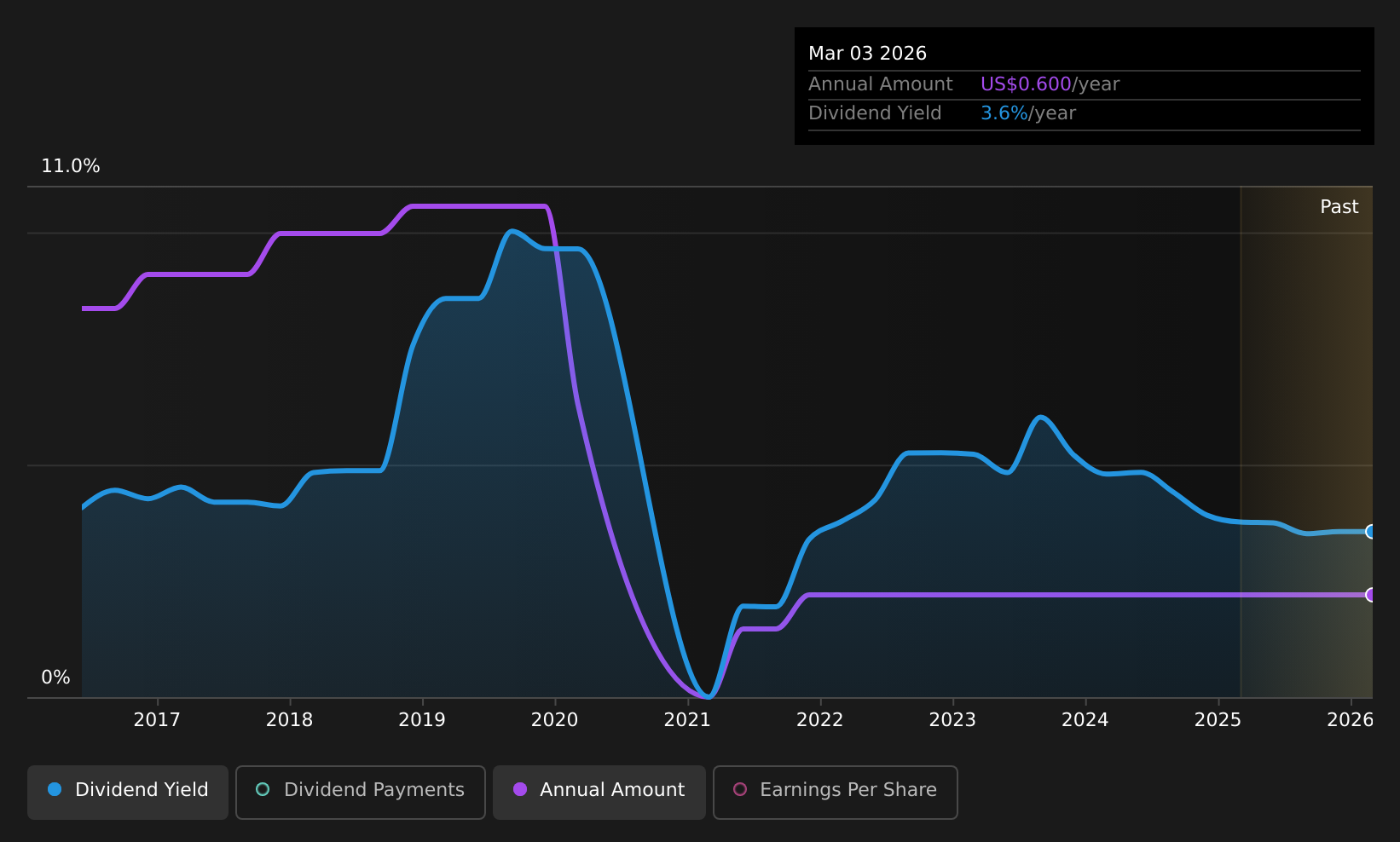Click the 11.0% y-axis label
This screenshot has height=842, width=1400.
pyautogui.click(x=71, y=166)
